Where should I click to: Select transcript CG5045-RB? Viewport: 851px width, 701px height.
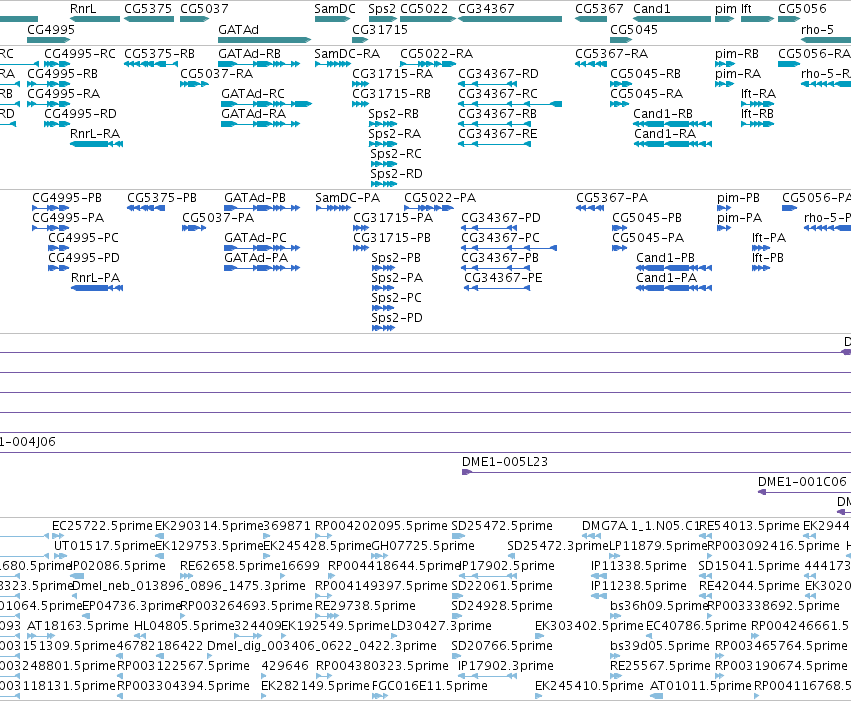[646, 74]
